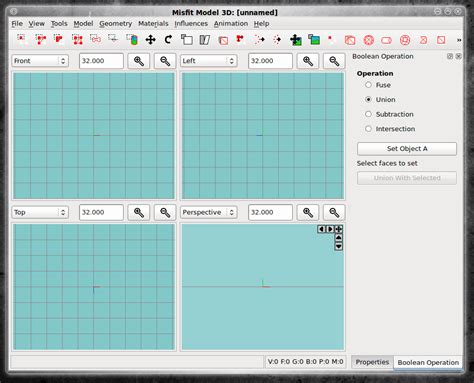Open the Influences menu

(191, 24)
